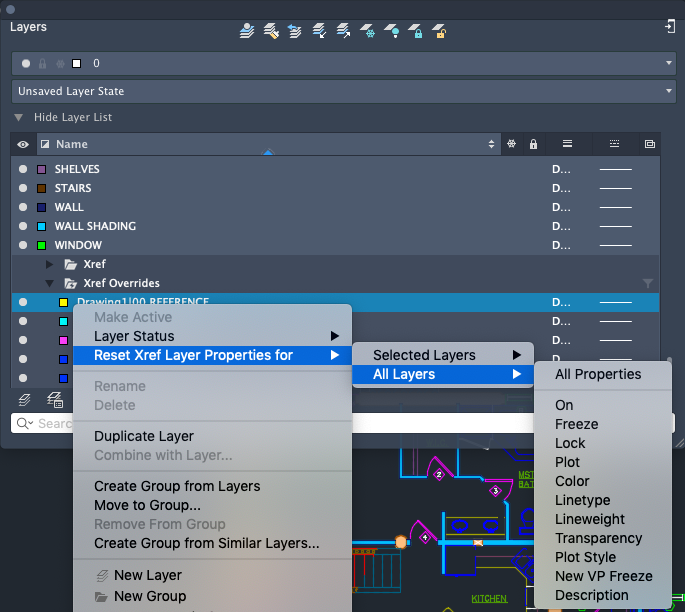Expand the Xref group folder
Screen dimensions: 685x612
point(49,264)
